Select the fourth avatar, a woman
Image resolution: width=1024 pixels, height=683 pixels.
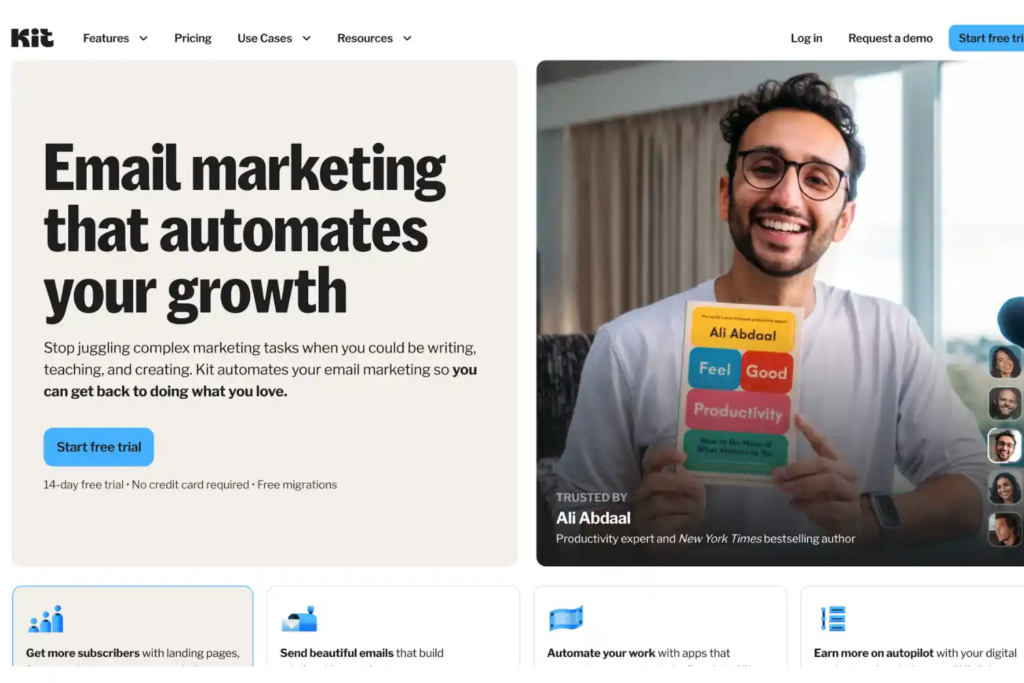(x=1004, y=487)
